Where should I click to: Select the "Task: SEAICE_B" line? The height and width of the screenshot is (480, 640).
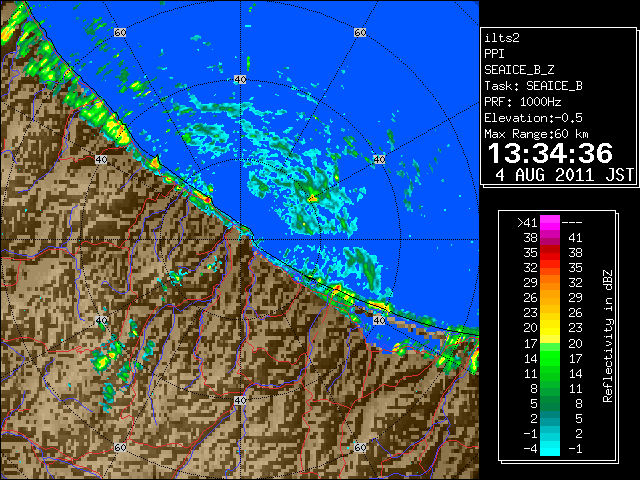pyautogui.click(x=533, y=86)
